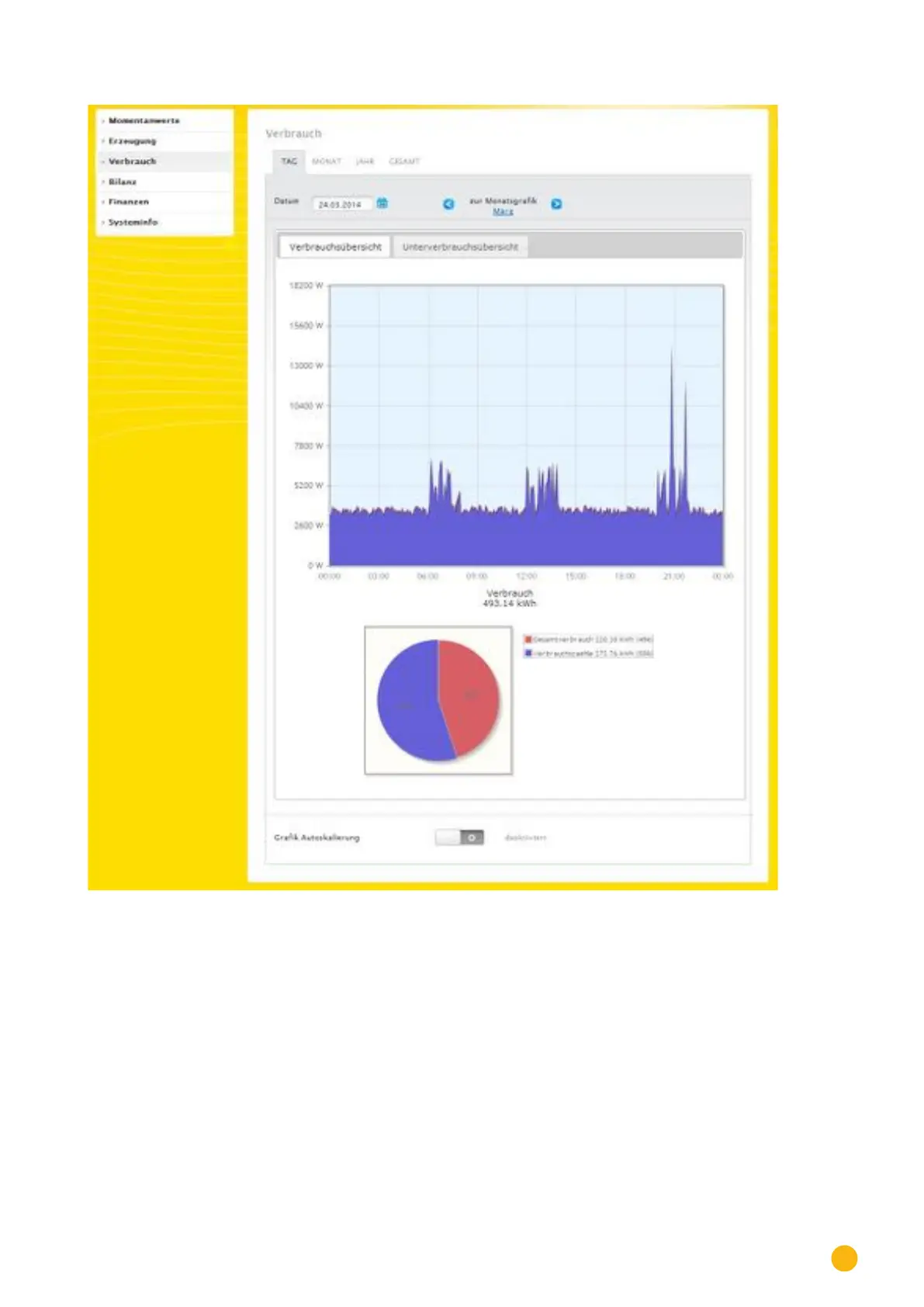This screenshot has height=1307, width=924.
Task: Click the blue Verbrauchszähler legend swatch
Action: click(x=528, y=653)
